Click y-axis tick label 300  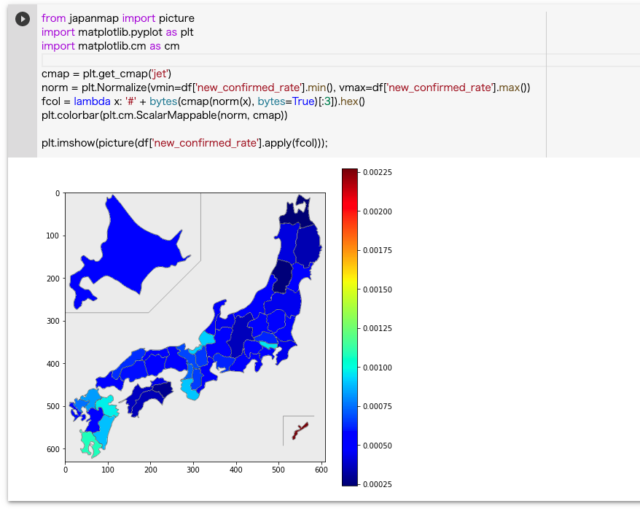tap(53, 321)
